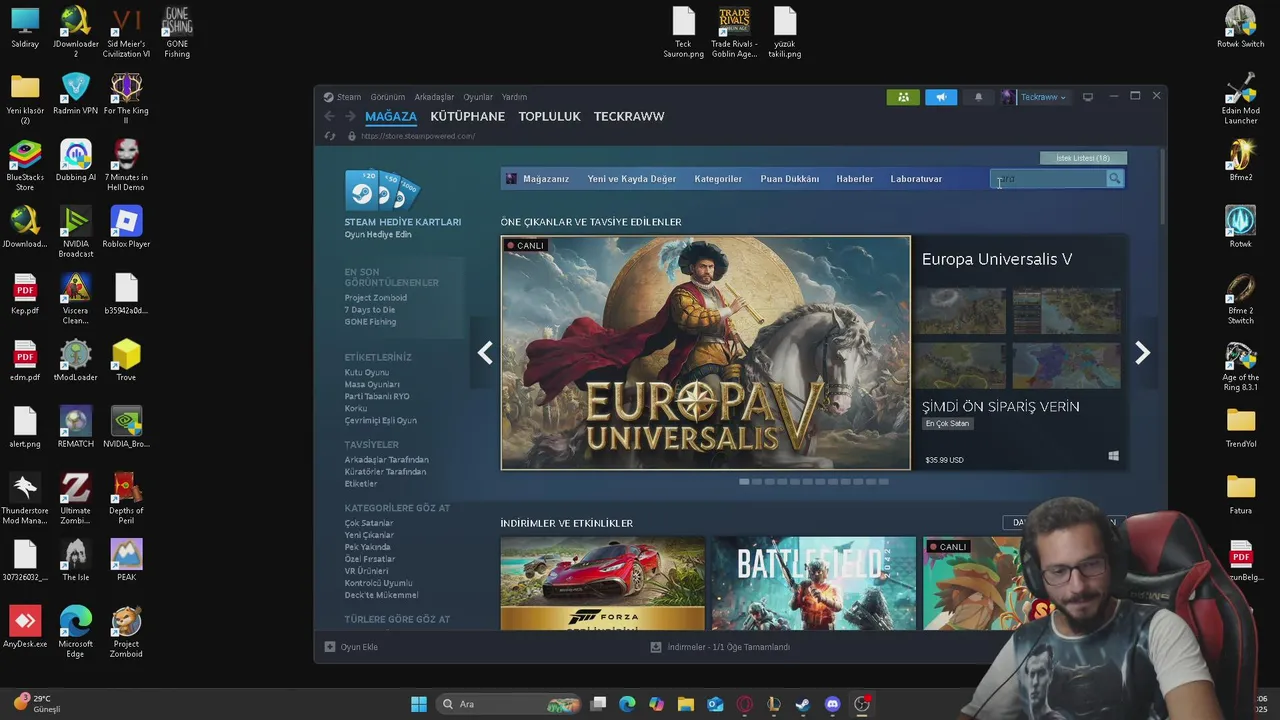Open Radmin VPN desktop icon
1280x720 pixels.
pos(76,94)
